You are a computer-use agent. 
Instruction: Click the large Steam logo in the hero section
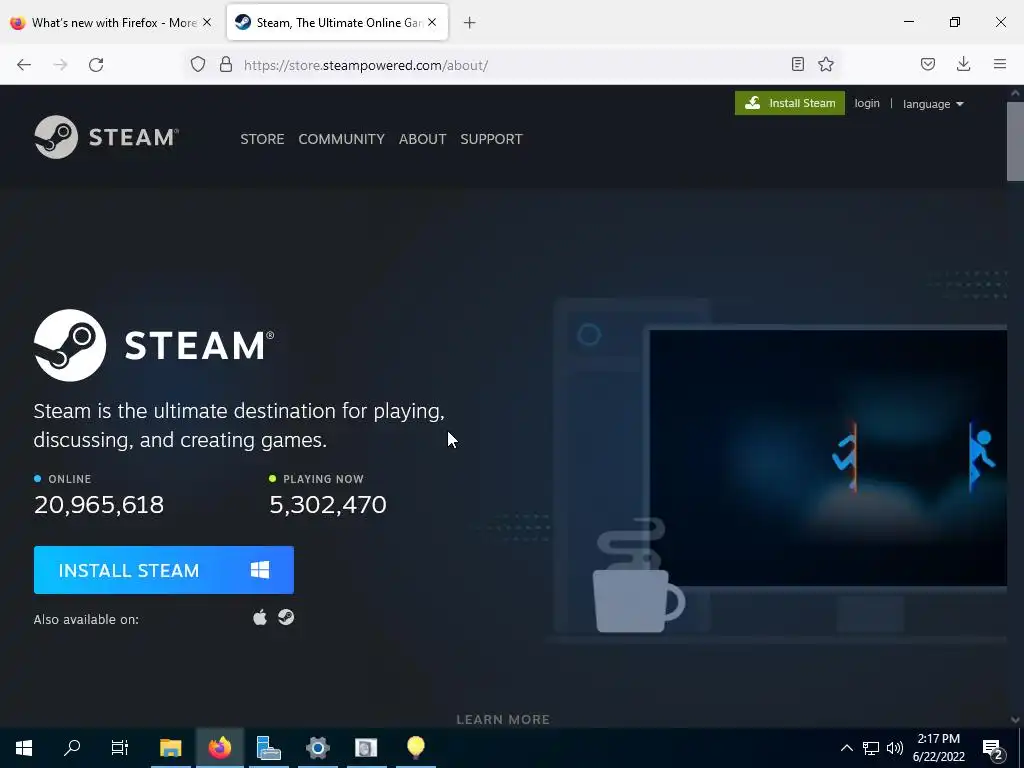[x=154, y=345]
